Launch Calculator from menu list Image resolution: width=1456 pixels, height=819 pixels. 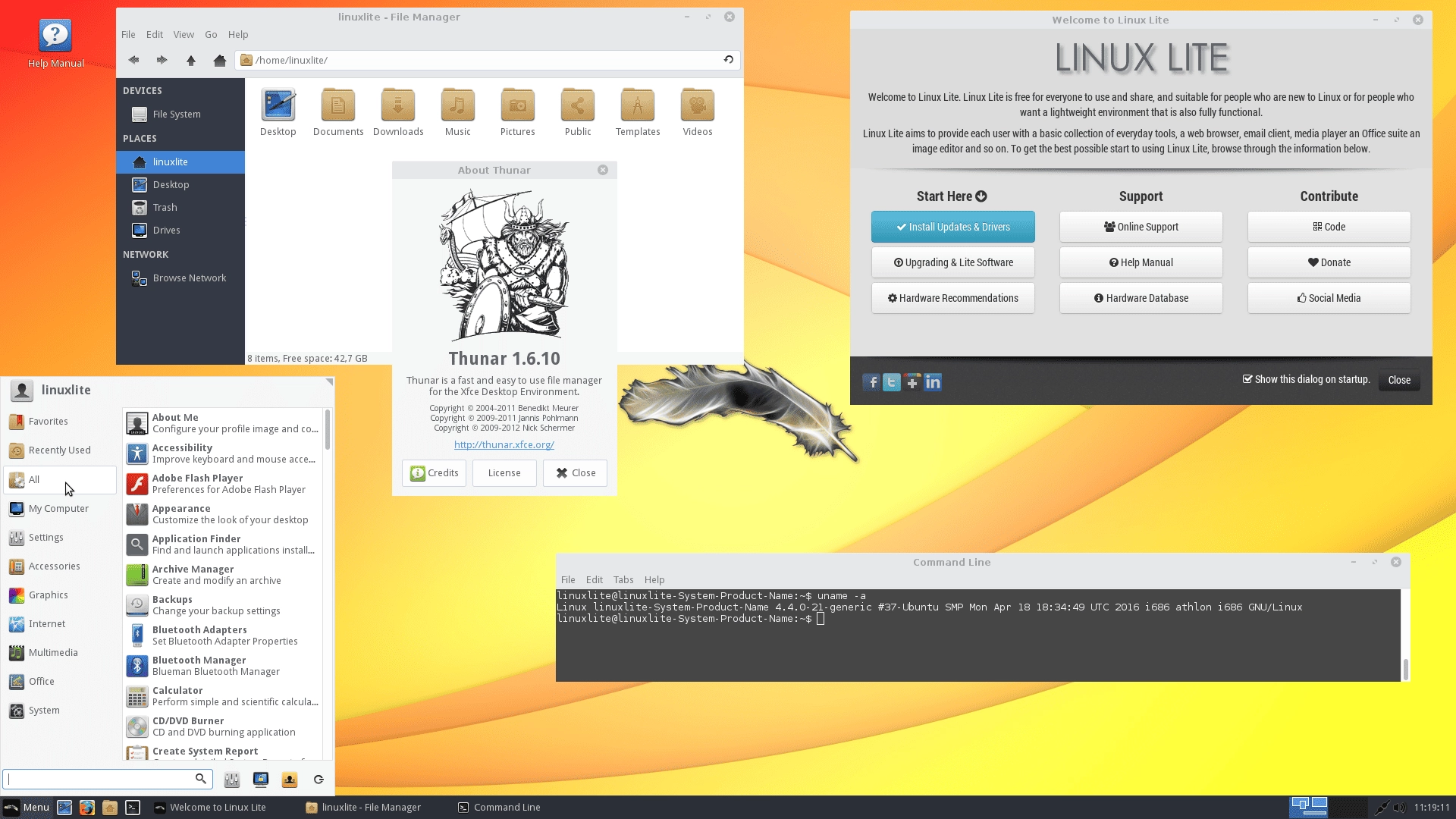click(x=223, y=696)
